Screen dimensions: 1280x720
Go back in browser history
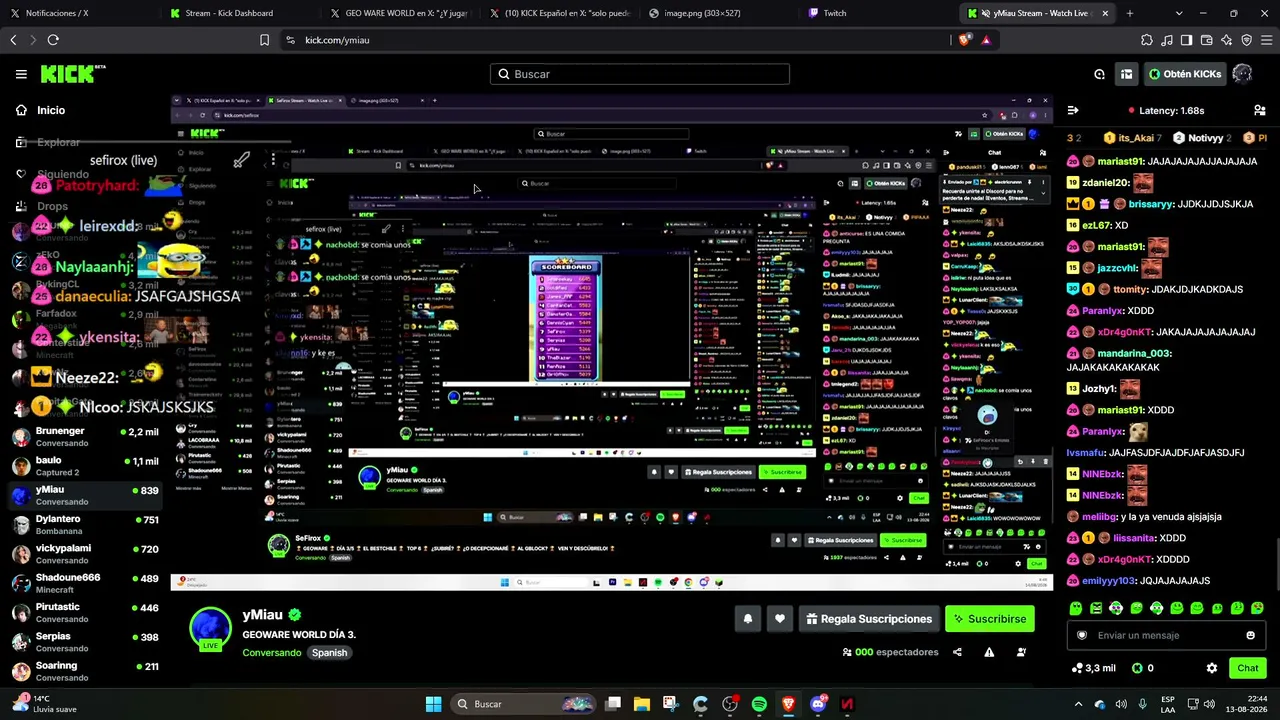tap(13, 40)
